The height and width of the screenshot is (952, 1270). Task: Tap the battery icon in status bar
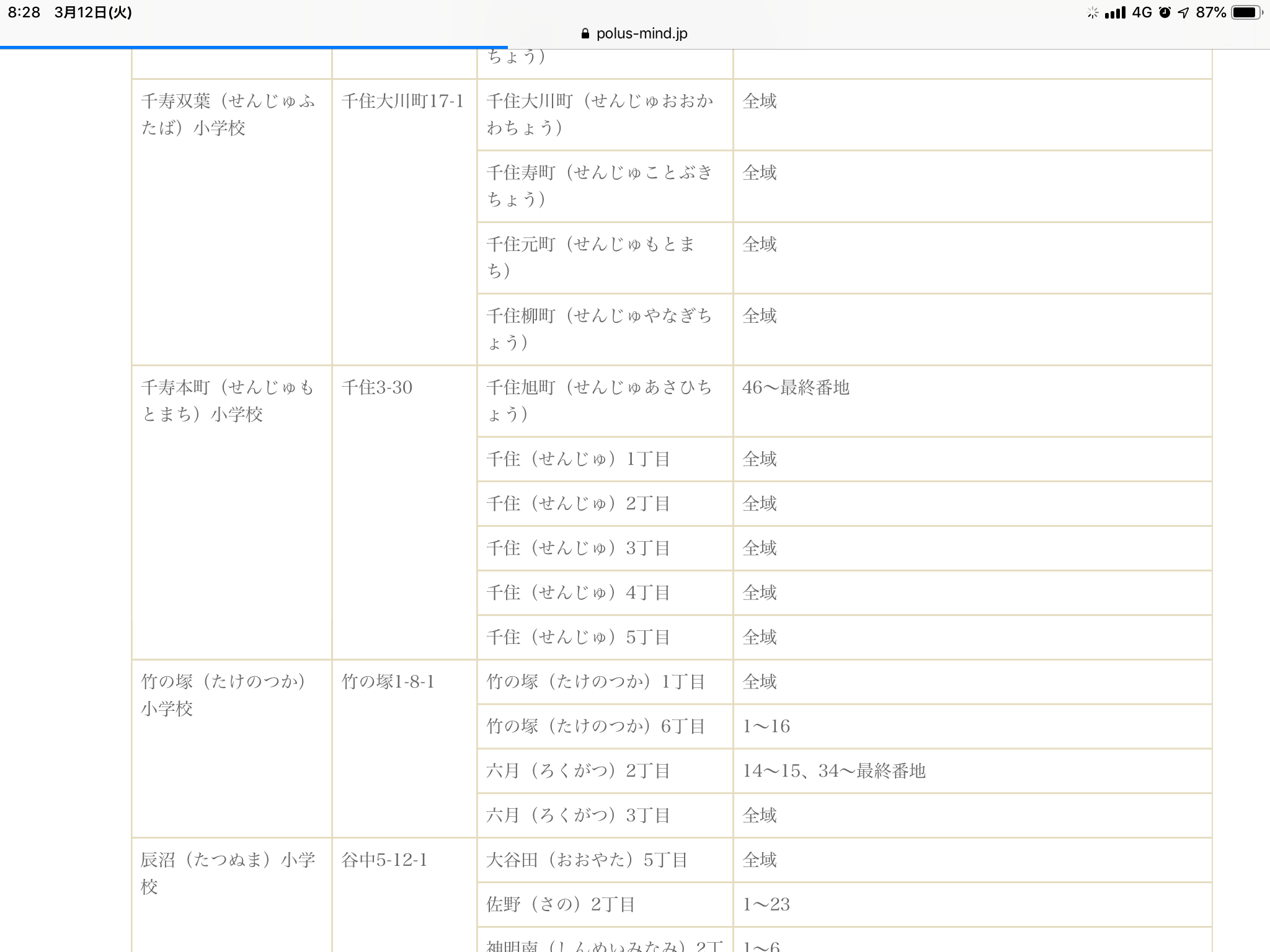point(1246,12)
